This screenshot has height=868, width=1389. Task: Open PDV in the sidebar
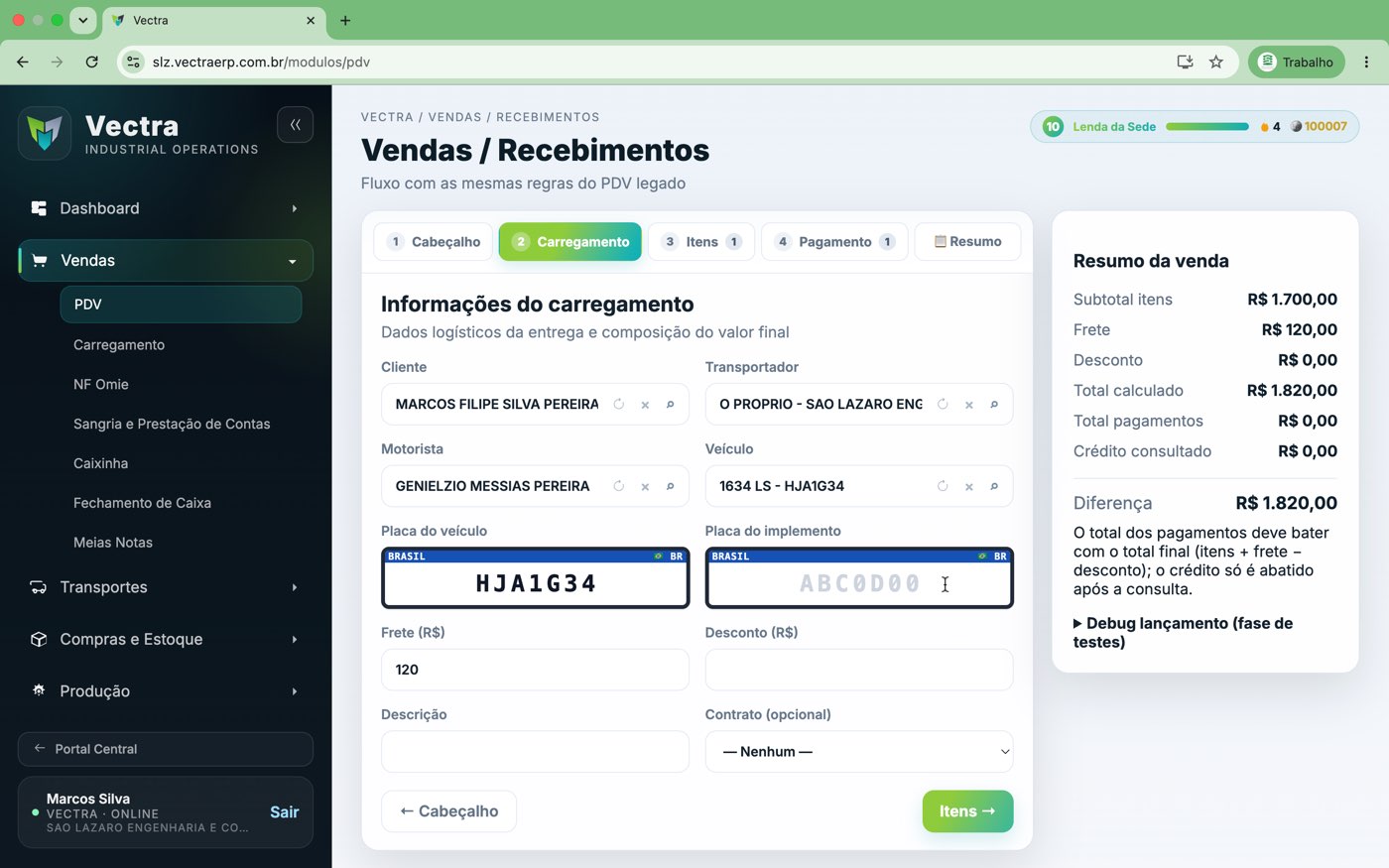[181, 305]
